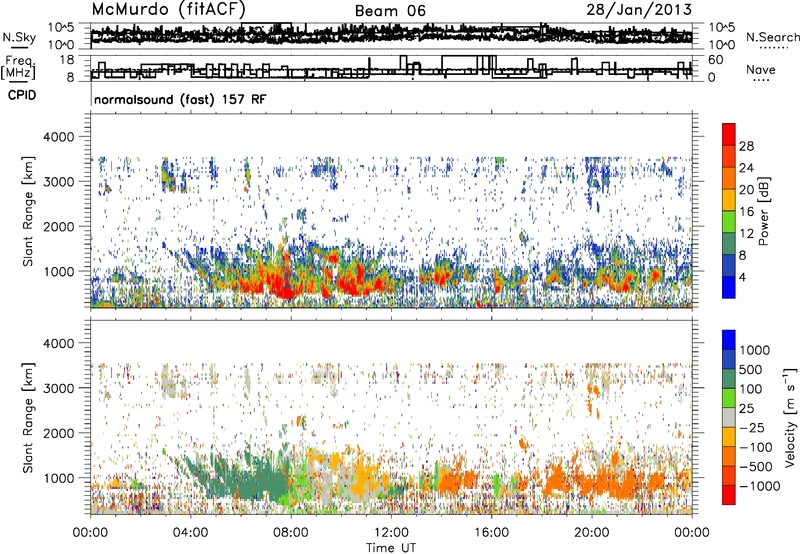
Task: Click the 'CPID' label
Action: tap(22, 95)
